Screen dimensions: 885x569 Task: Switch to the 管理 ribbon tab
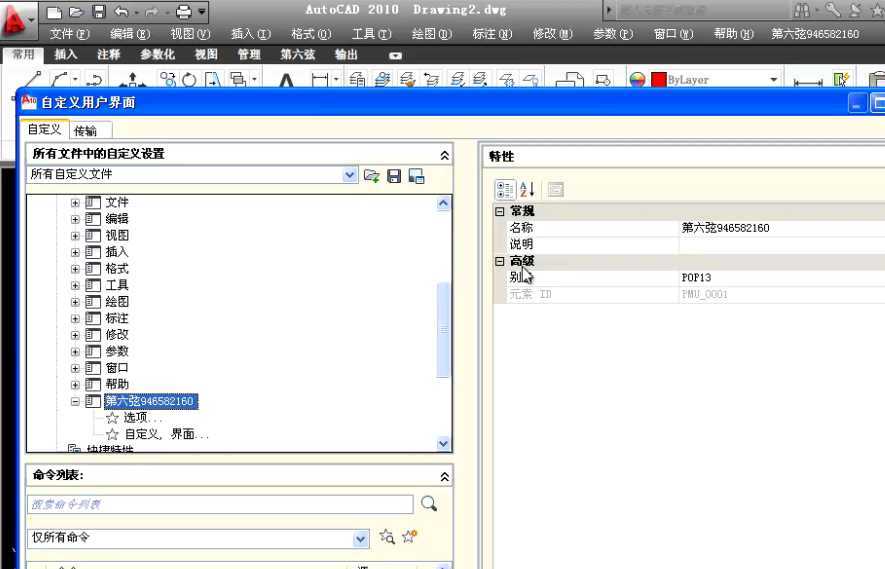(249, 55)
